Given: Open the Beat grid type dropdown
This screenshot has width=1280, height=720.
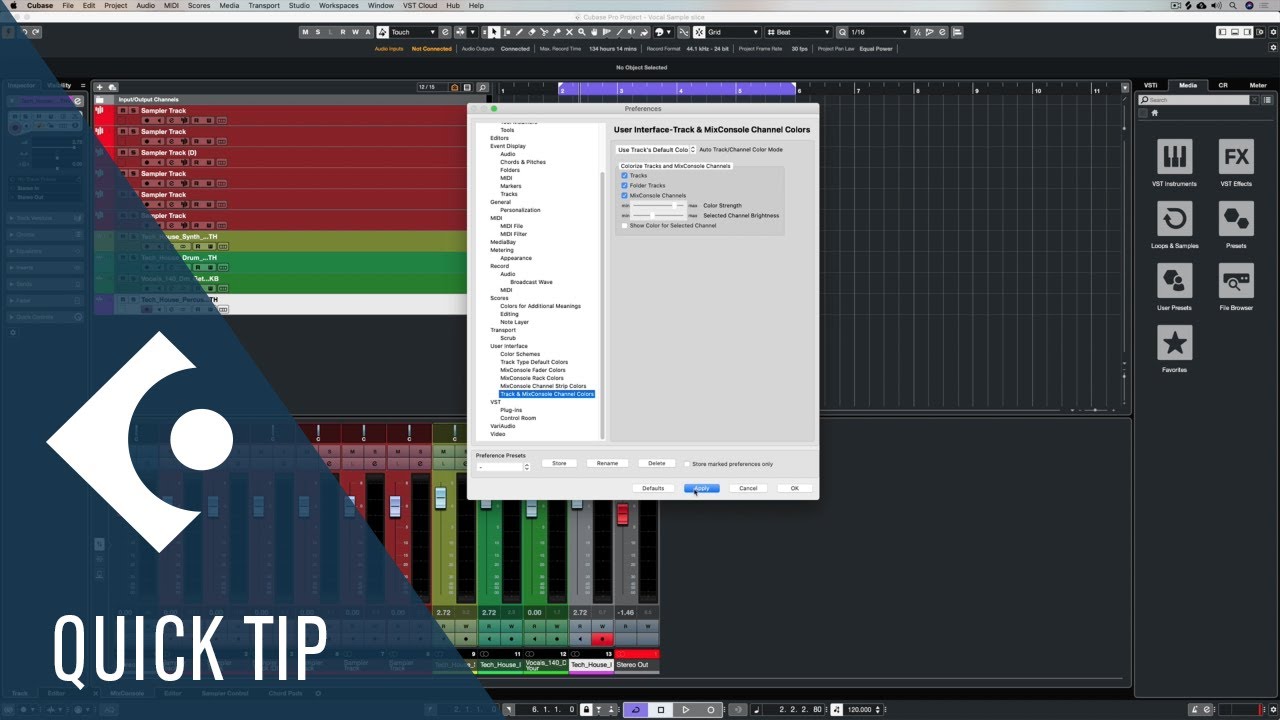Looking at the screenshot, I should 798,32.
